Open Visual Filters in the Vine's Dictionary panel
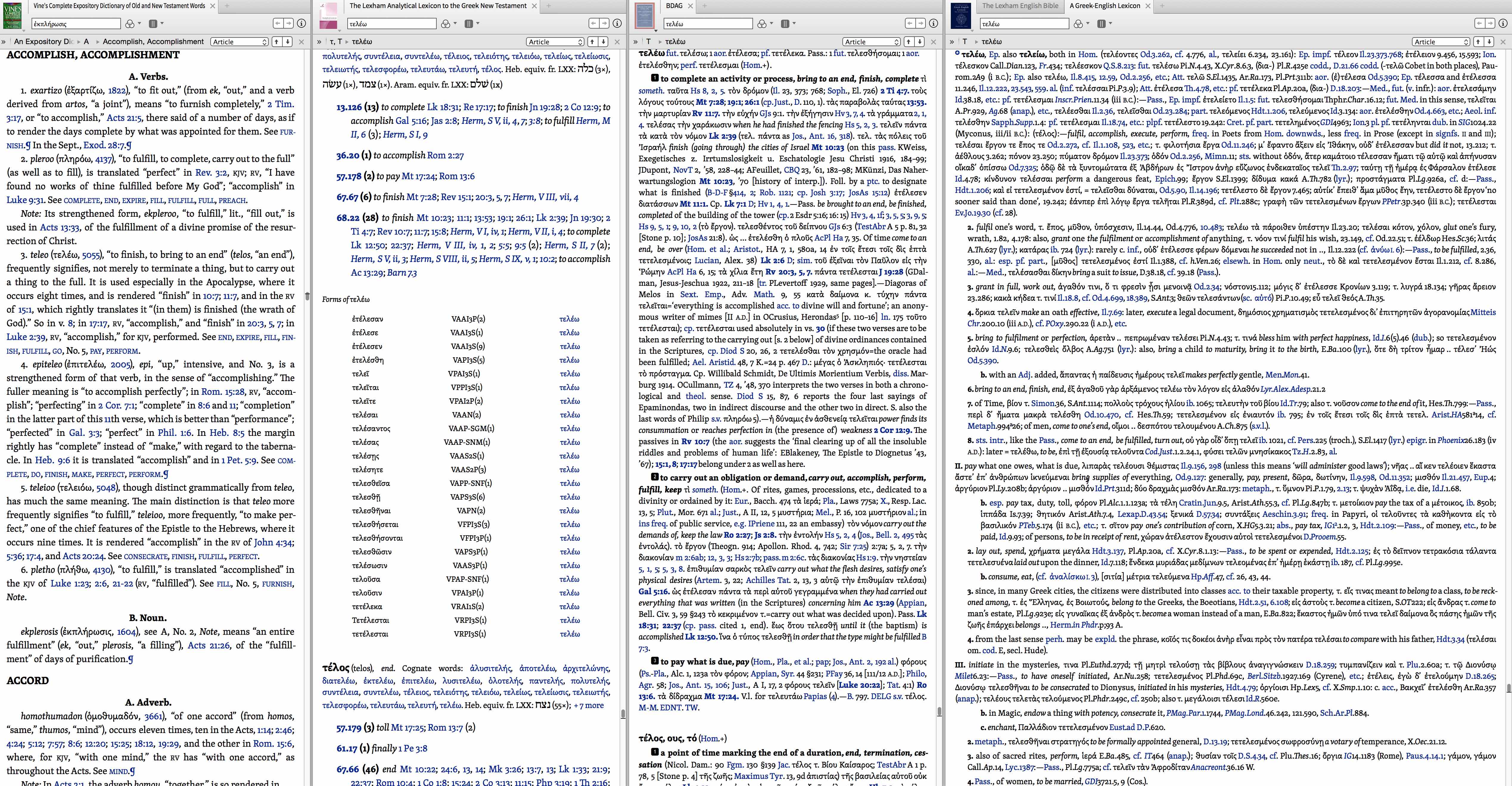Image resolution: width=1512 pixels, height=786 pixels. (x=133, y=24)
